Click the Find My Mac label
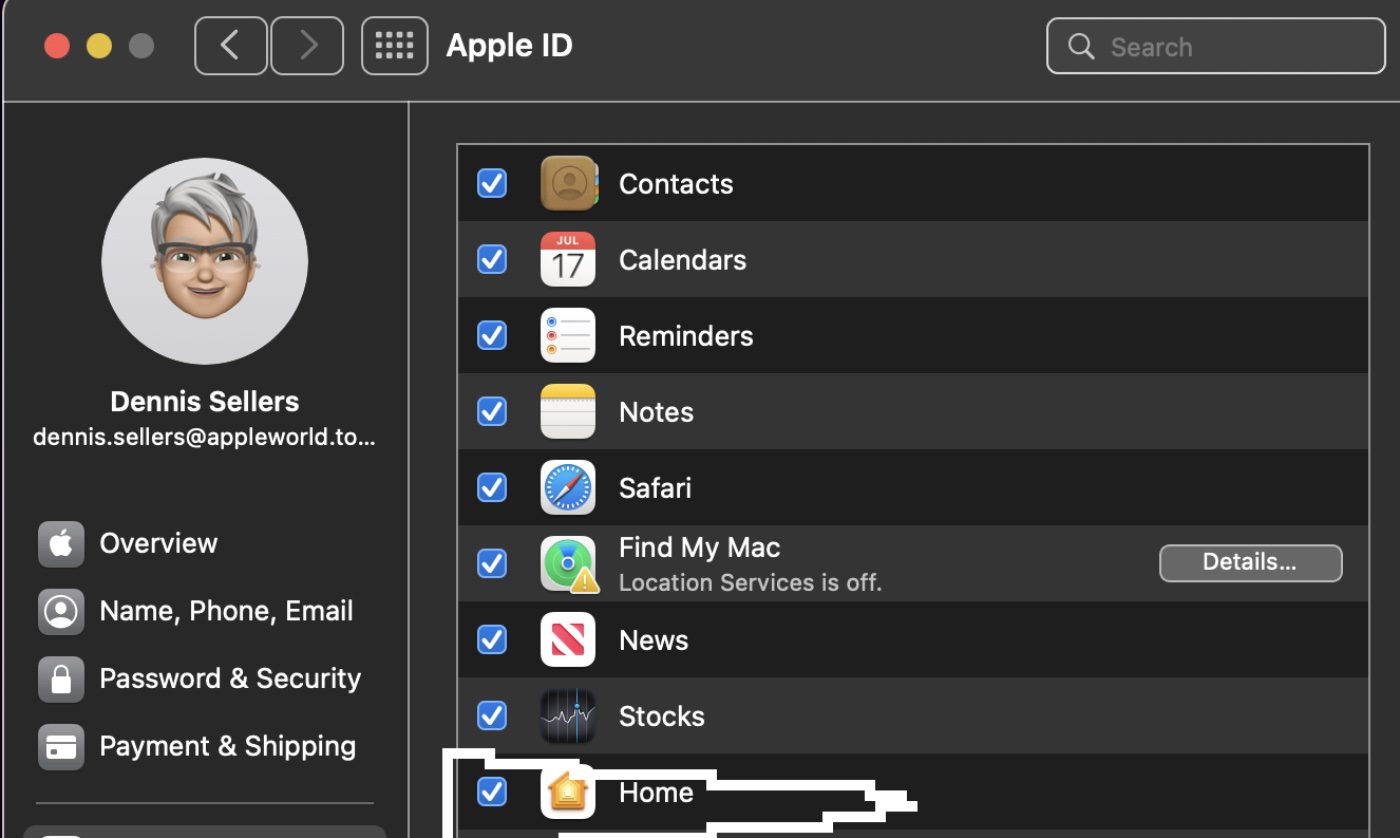Image resolution: width=1400 pixels, height=838 pixels. 700,548
